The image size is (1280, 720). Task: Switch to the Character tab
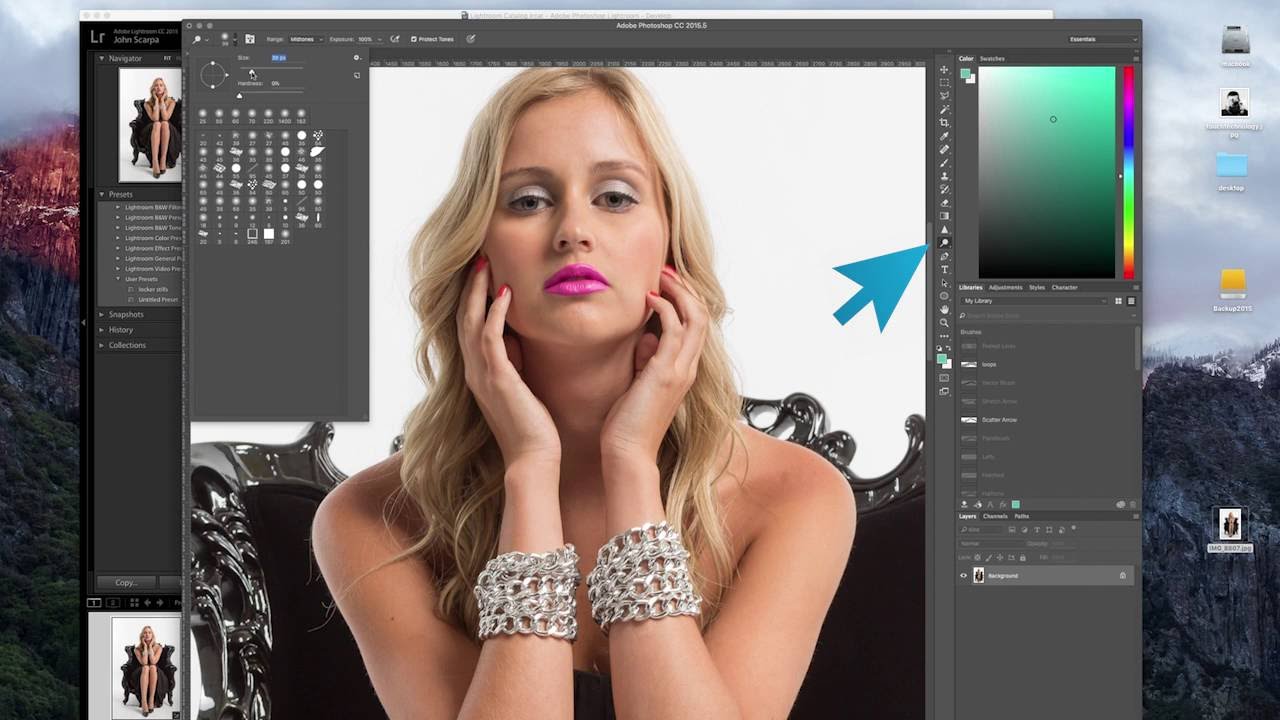[1065, 288]
